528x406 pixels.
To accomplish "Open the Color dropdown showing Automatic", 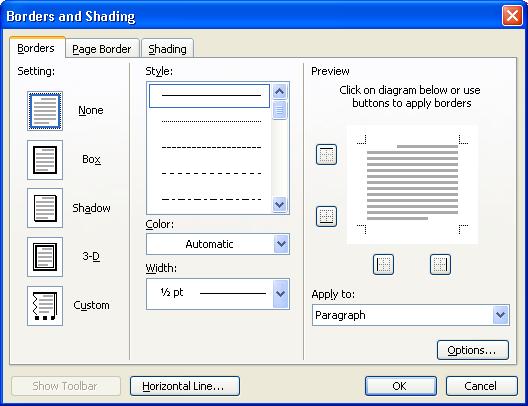I will coord(218,244).
